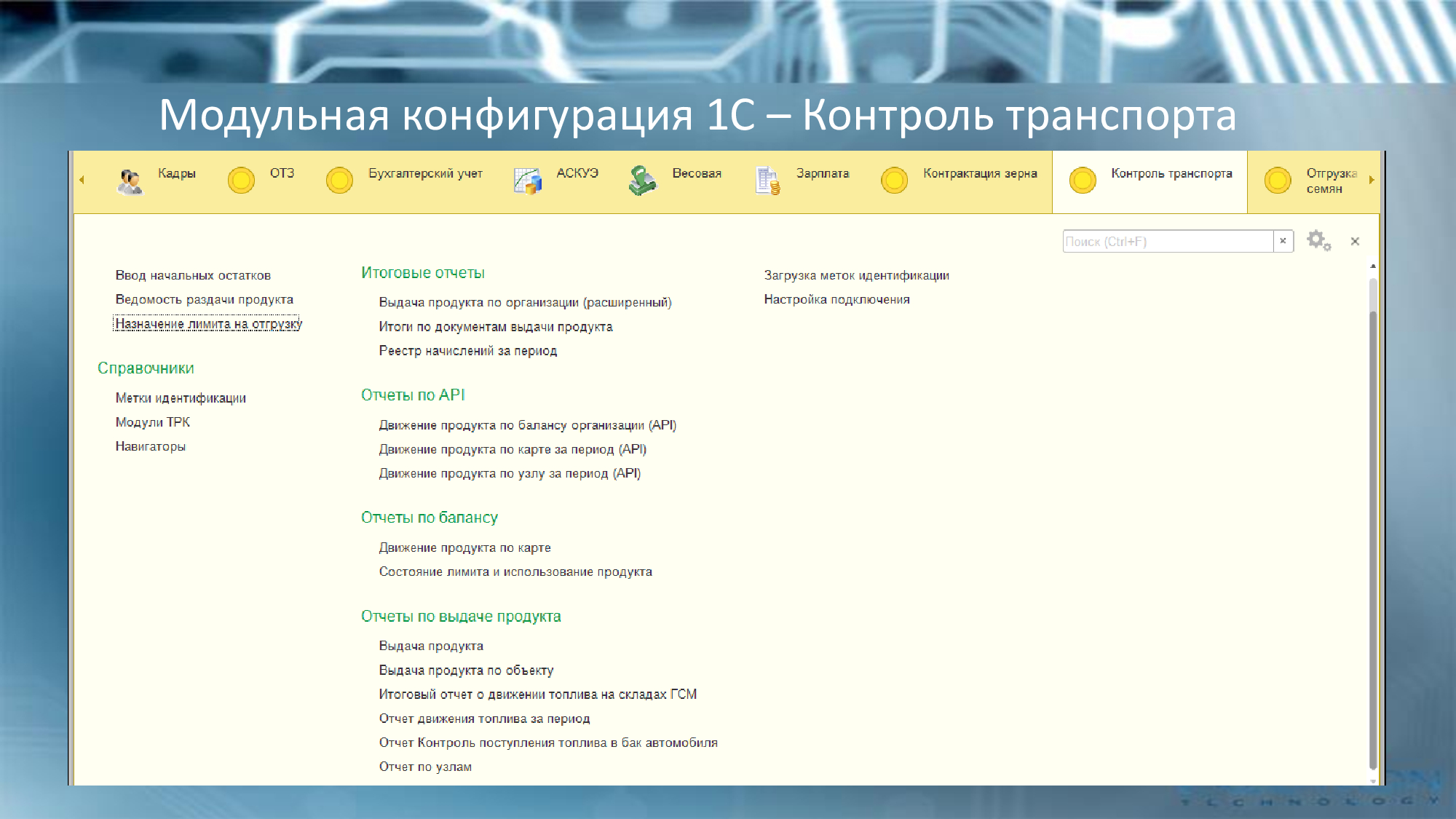Click the Поиск (Ctrl+F) search field

pos(1168,241)
